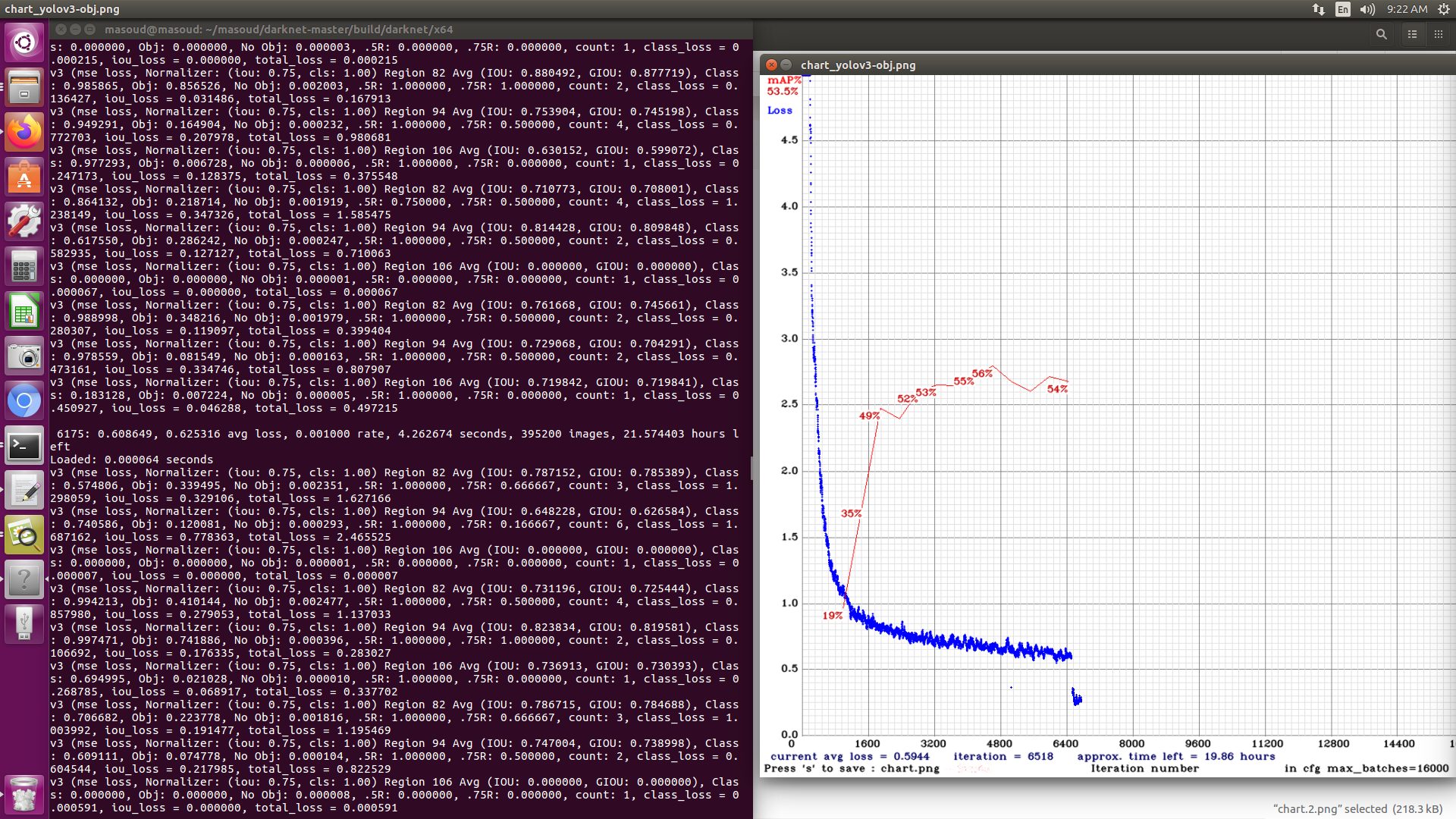Open Ubuntu Software Center icon
Screen dimensions: 1456x819
point(24,178)
